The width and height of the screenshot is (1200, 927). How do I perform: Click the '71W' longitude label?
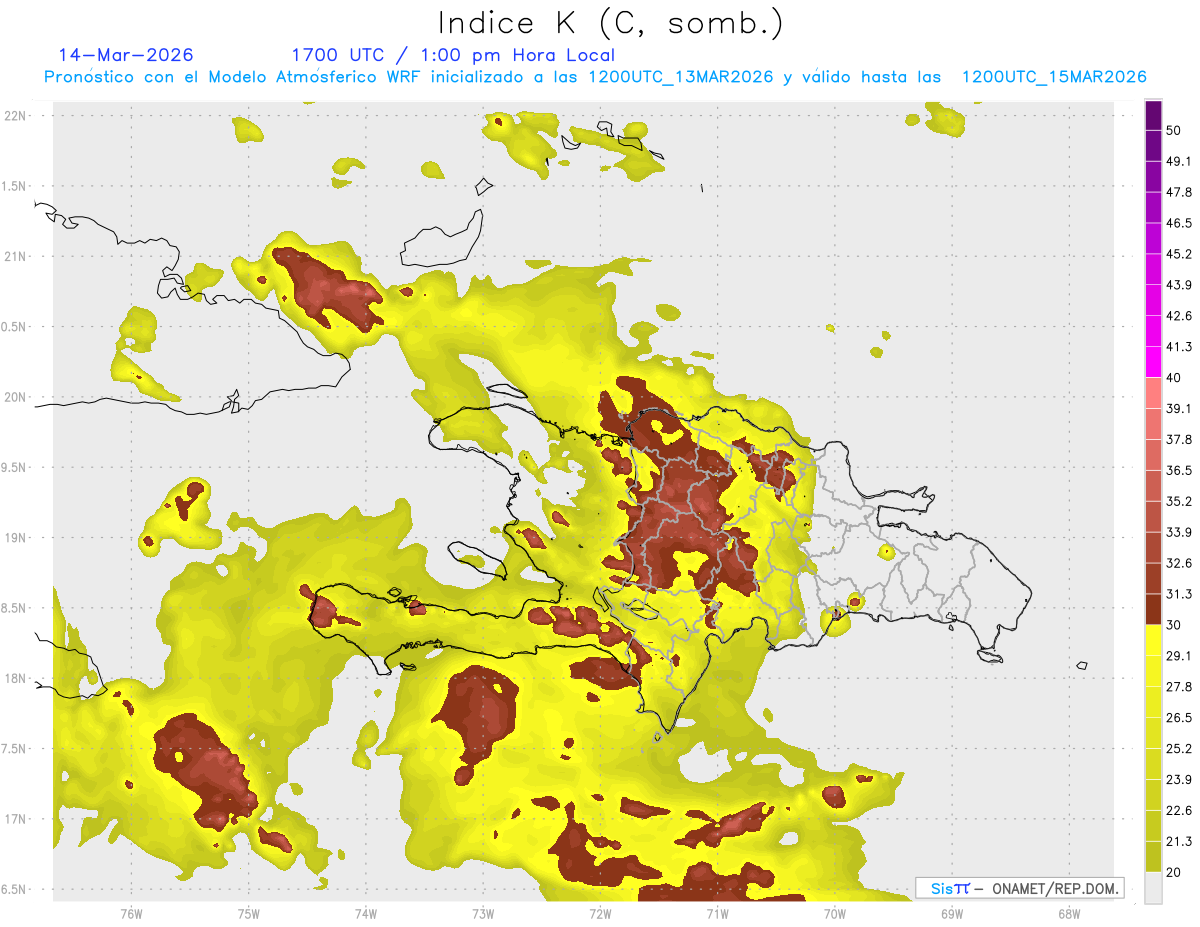(x=717, y=914)
